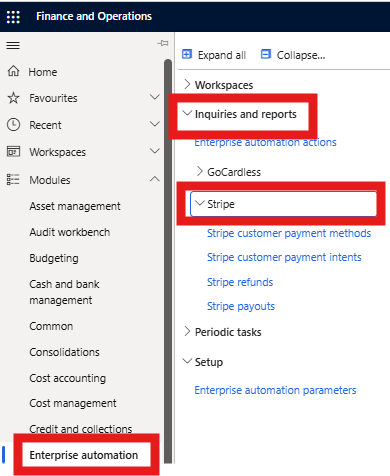The image size is (390, 476).
Task: Open Stripe customer payment methods link
Action: point(289,233)
